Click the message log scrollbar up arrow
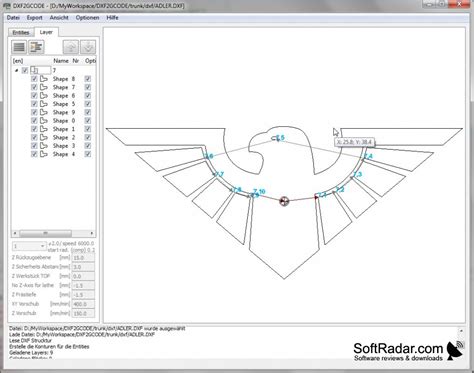 [x=461, y=331]
